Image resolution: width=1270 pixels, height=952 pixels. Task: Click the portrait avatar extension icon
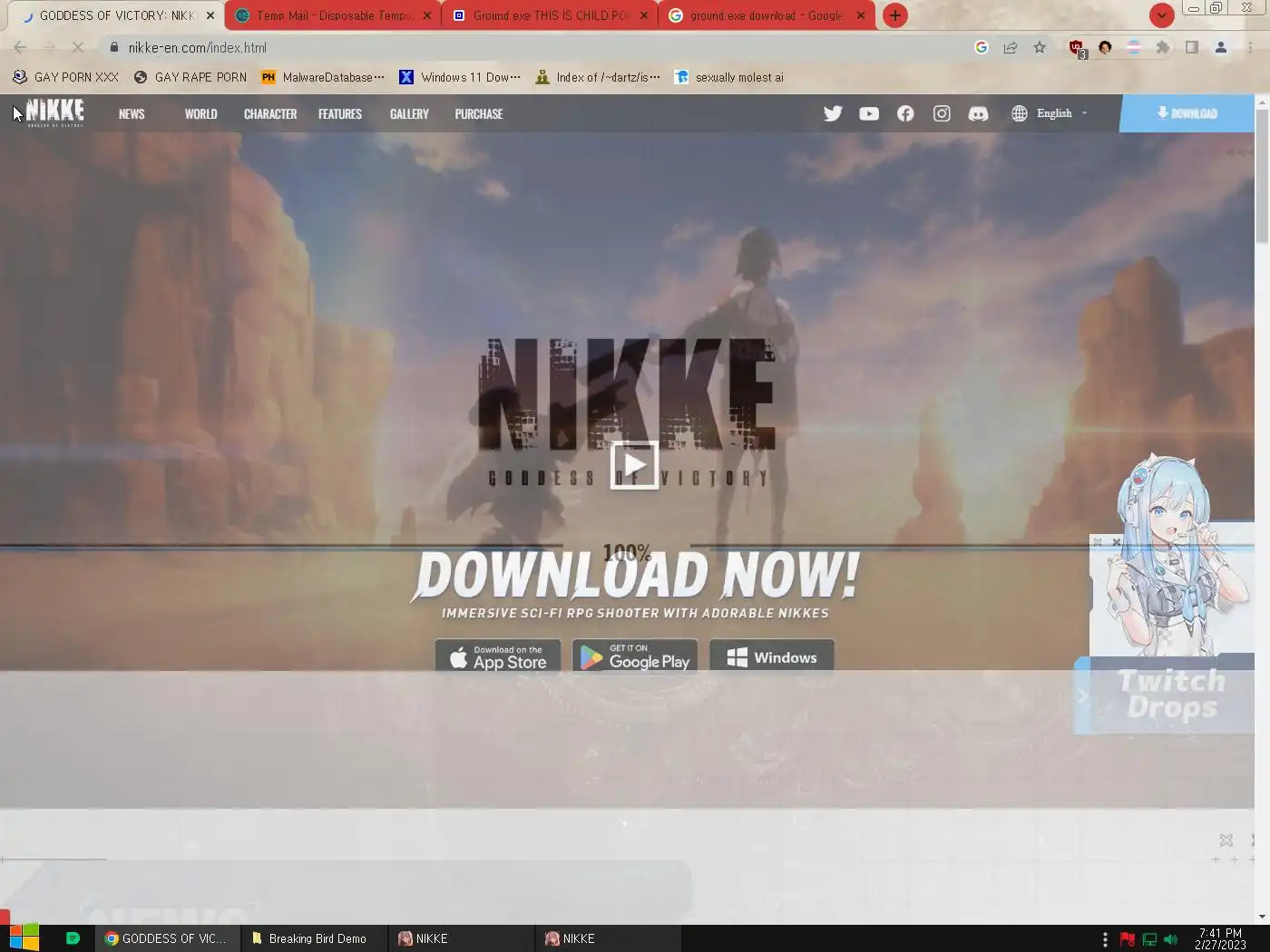tap(1105, 47)
